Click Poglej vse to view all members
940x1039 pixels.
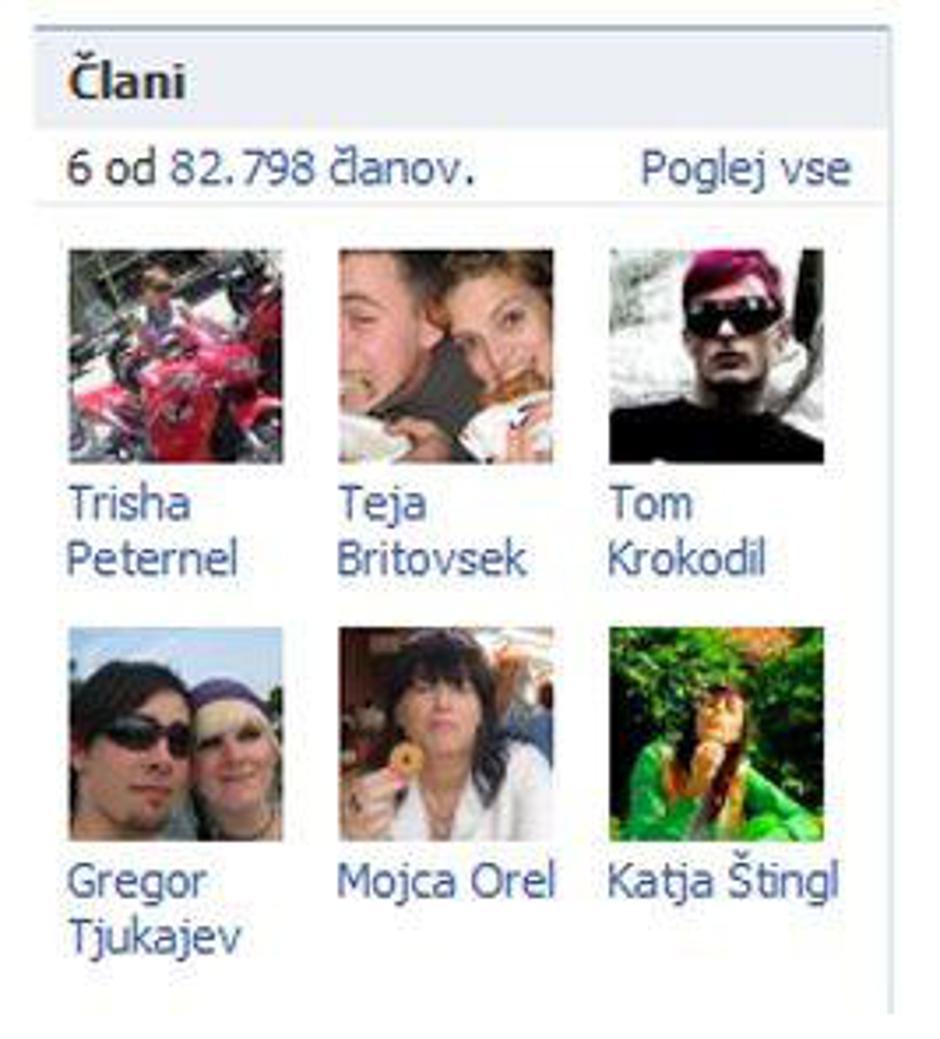pyautogui.click(x=746, y=169)
